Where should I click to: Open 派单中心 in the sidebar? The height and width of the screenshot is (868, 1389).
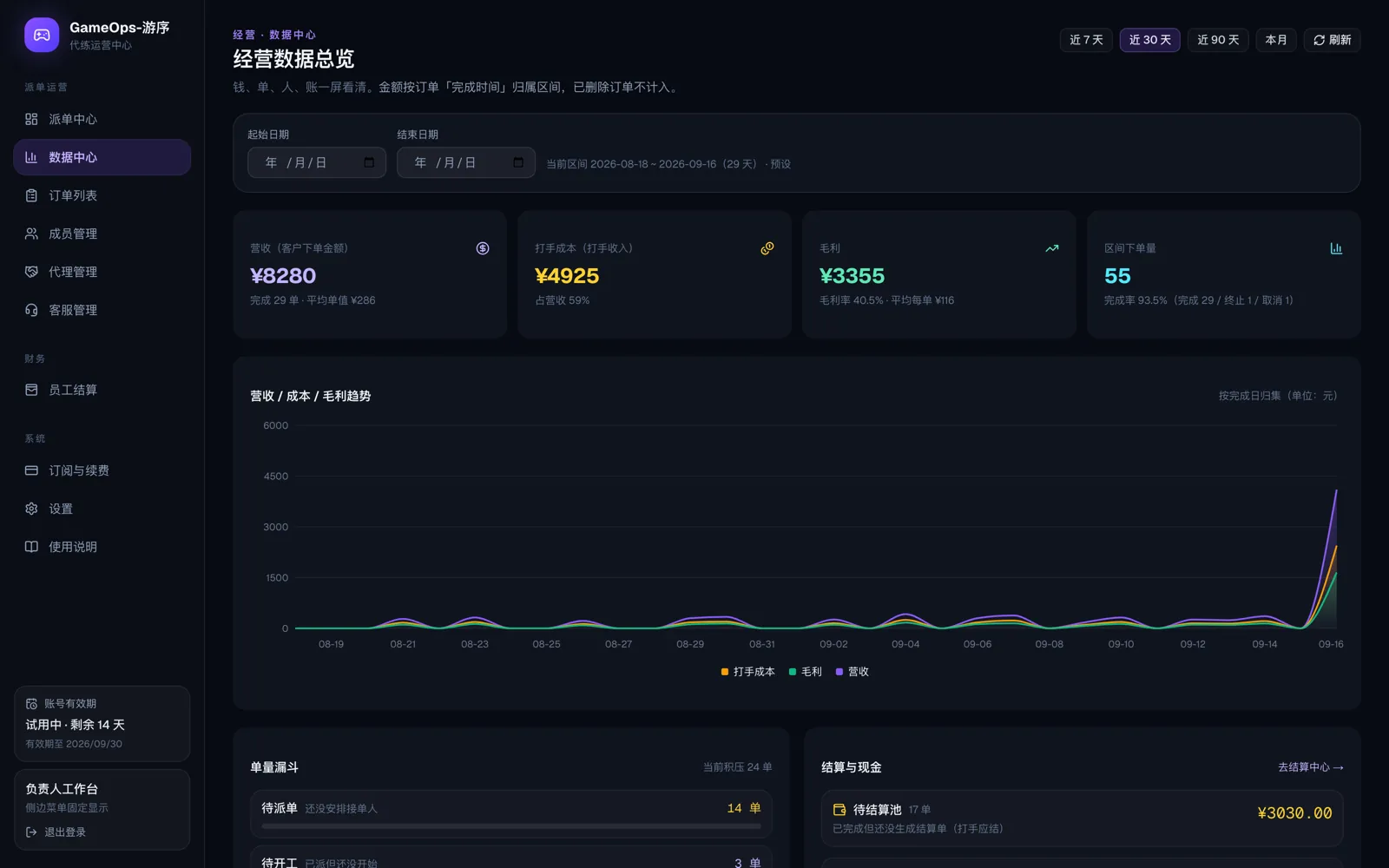102,119
